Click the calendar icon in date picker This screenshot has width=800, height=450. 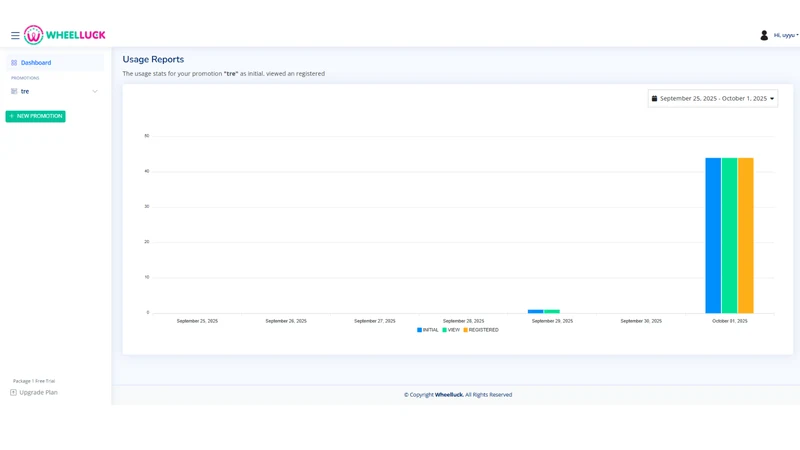click(x=654, y=98)
